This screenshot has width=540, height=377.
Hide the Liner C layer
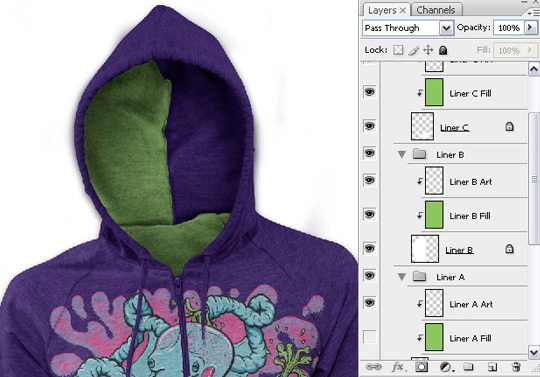pyautogui.click(x=370, y=126)
